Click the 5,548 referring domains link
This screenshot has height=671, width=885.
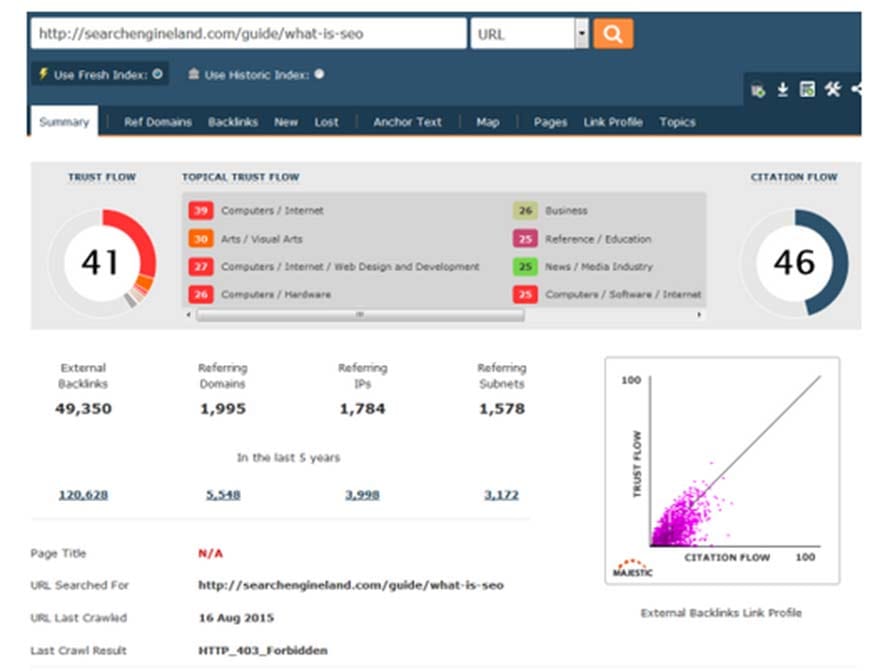click(223, 495)
